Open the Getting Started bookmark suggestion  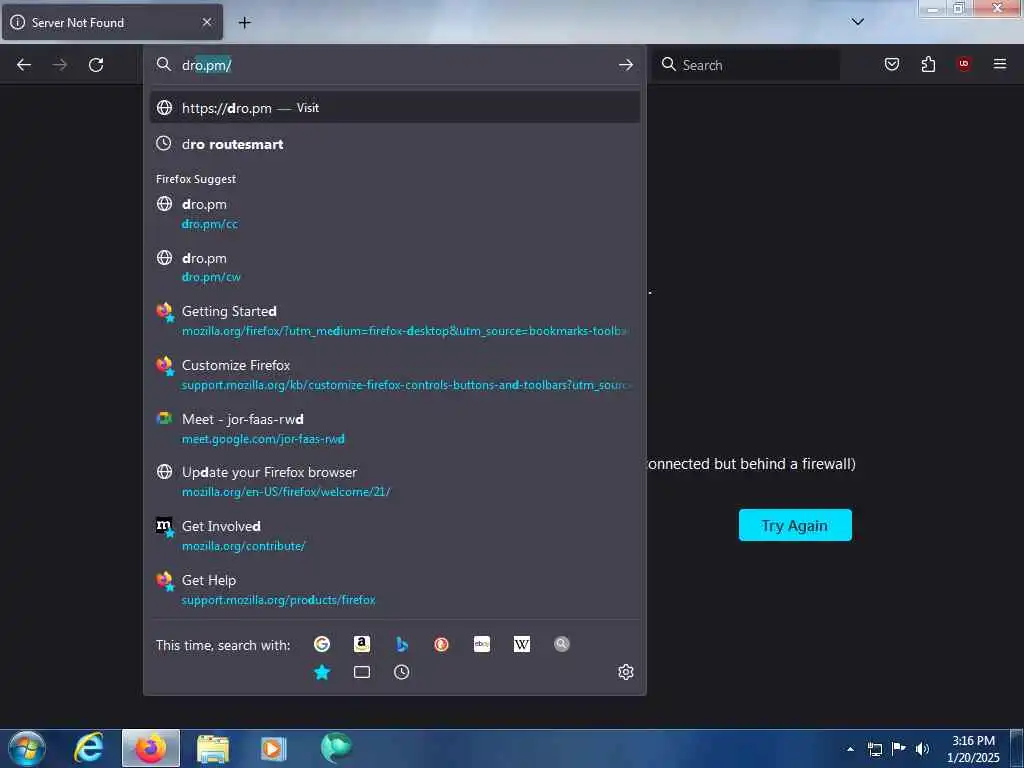tap(394, 321)
